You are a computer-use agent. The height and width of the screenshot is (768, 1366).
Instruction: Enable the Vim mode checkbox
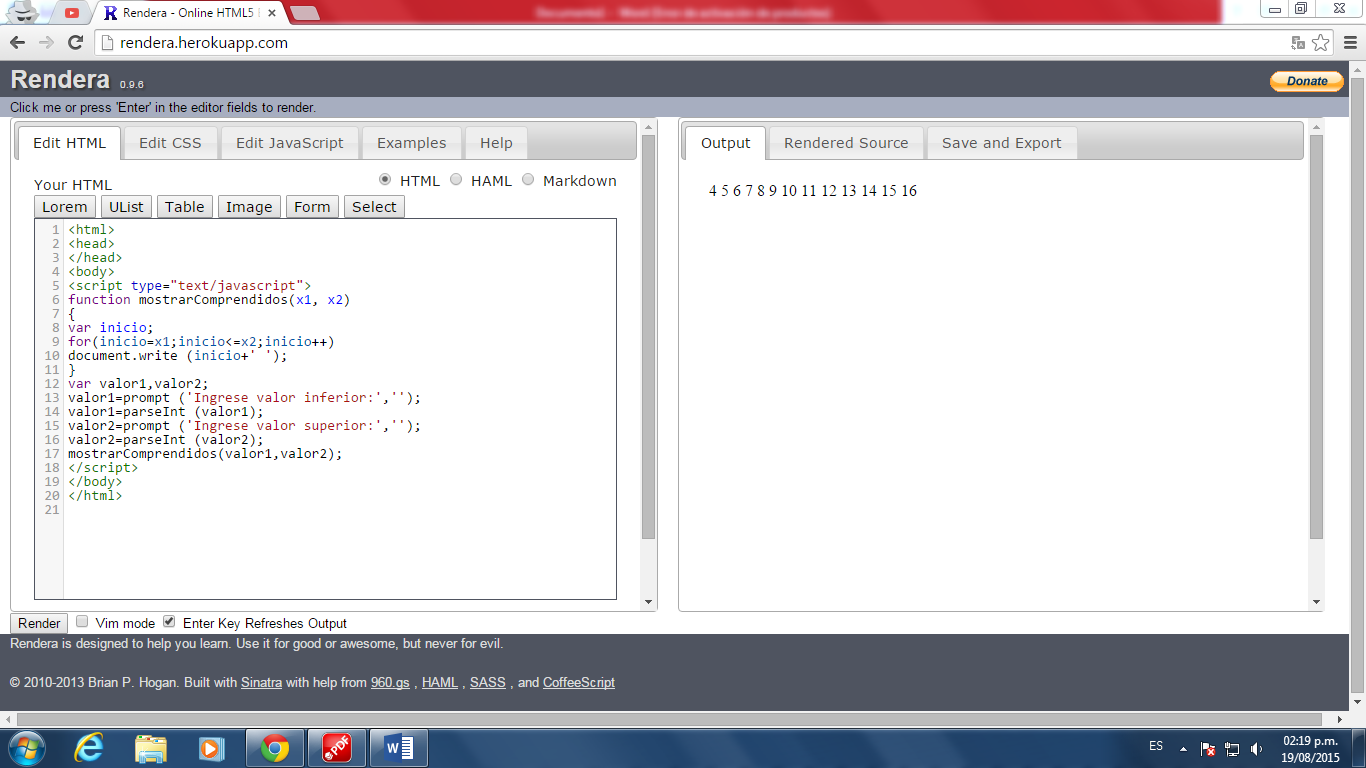[x=82, y=621]
